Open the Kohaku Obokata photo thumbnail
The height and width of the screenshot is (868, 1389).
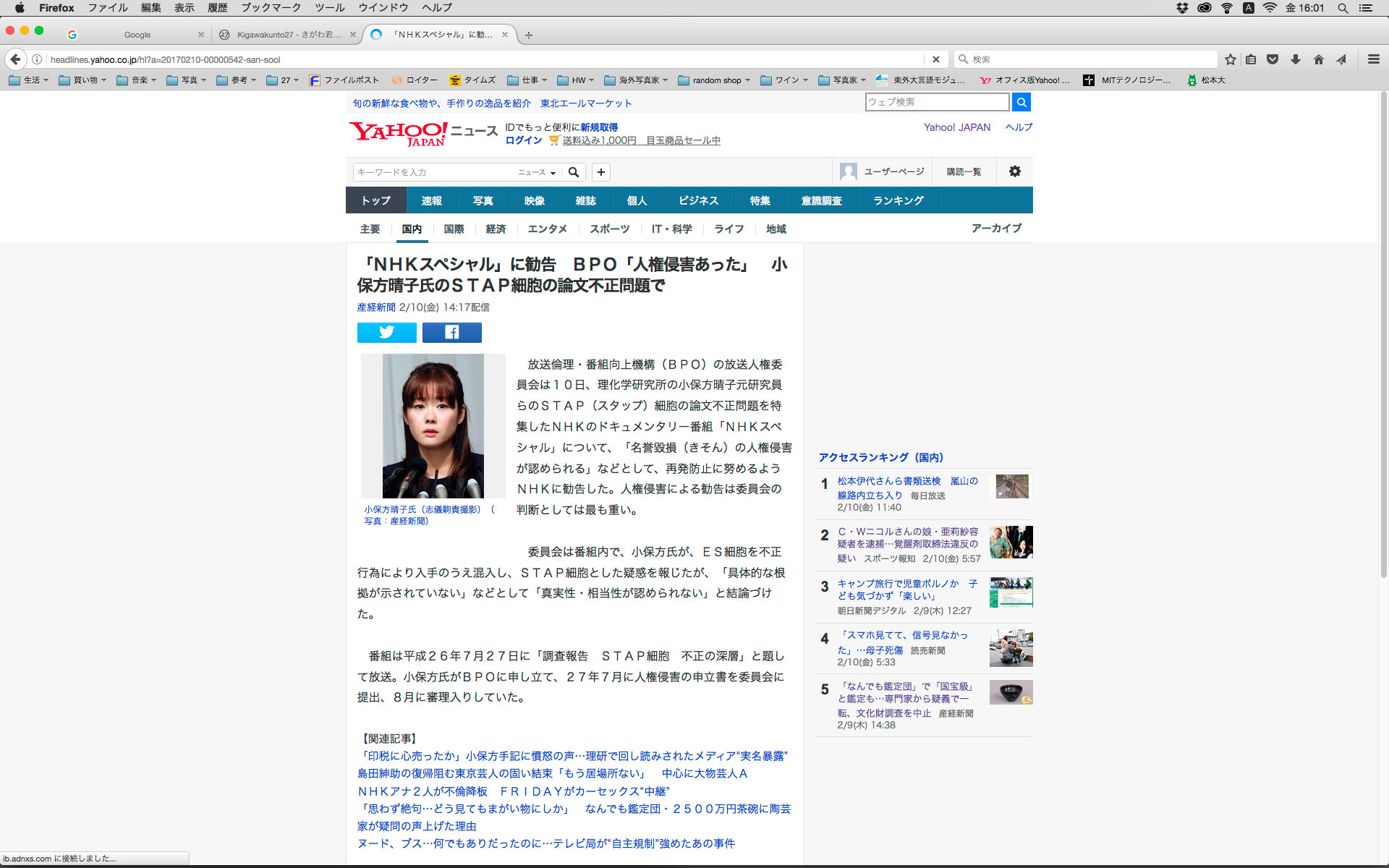433,425
